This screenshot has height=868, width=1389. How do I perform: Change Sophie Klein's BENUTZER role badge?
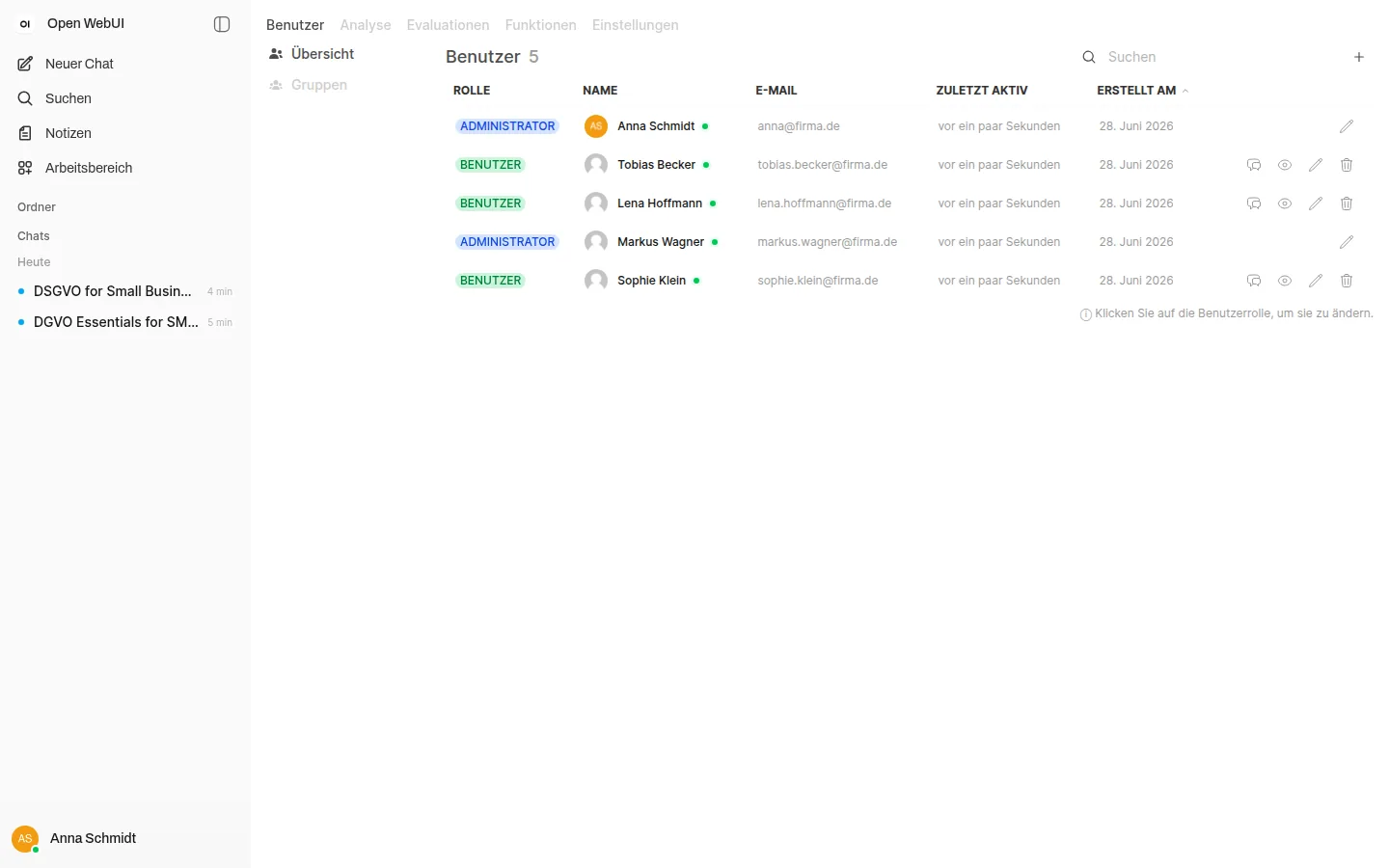pos(490,281)
